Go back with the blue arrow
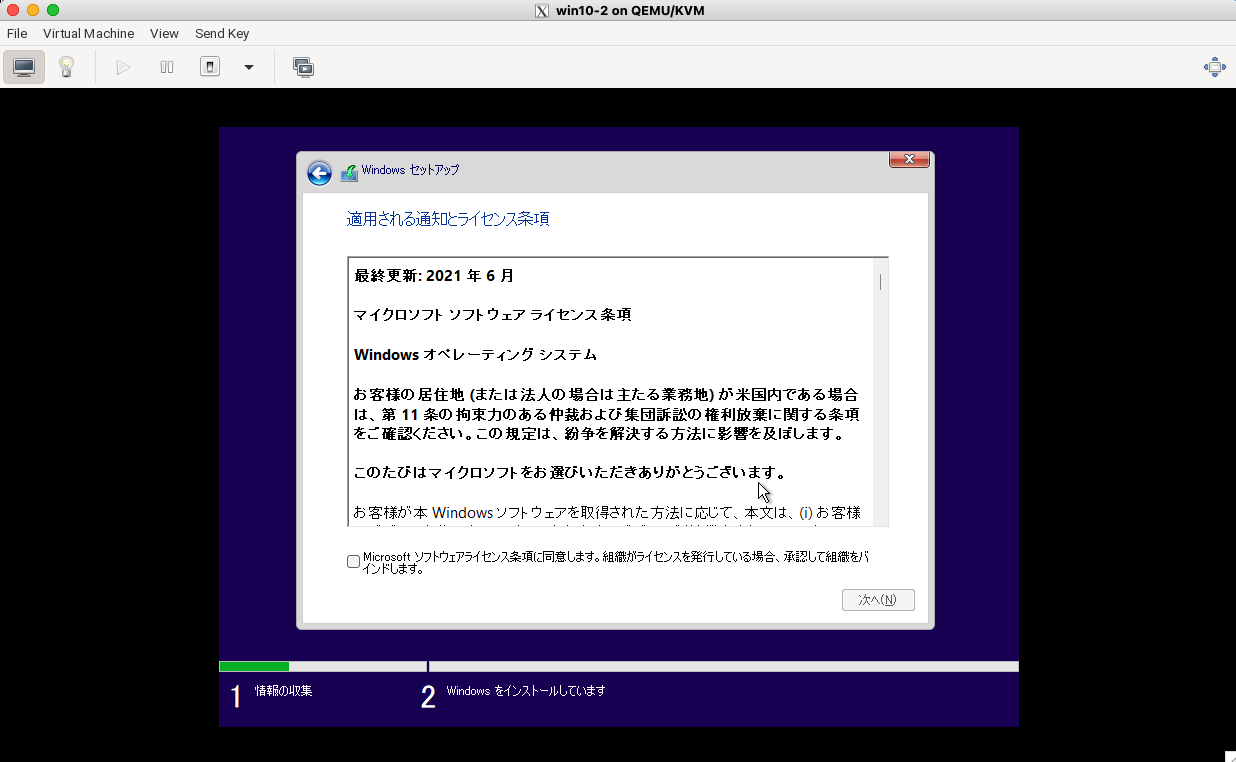Viewport: 1236px width, 762px height. pos(319,174)
